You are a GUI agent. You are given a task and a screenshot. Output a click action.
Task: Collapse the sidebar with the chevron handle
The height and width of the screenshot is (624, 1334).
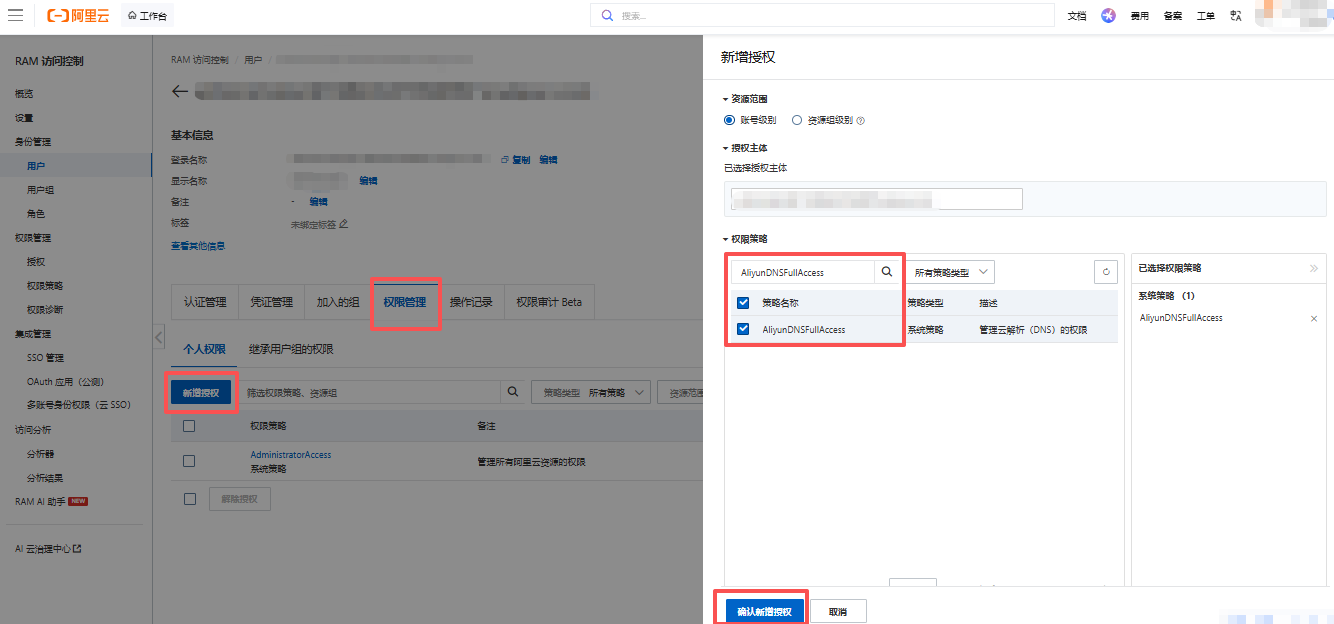158,337
